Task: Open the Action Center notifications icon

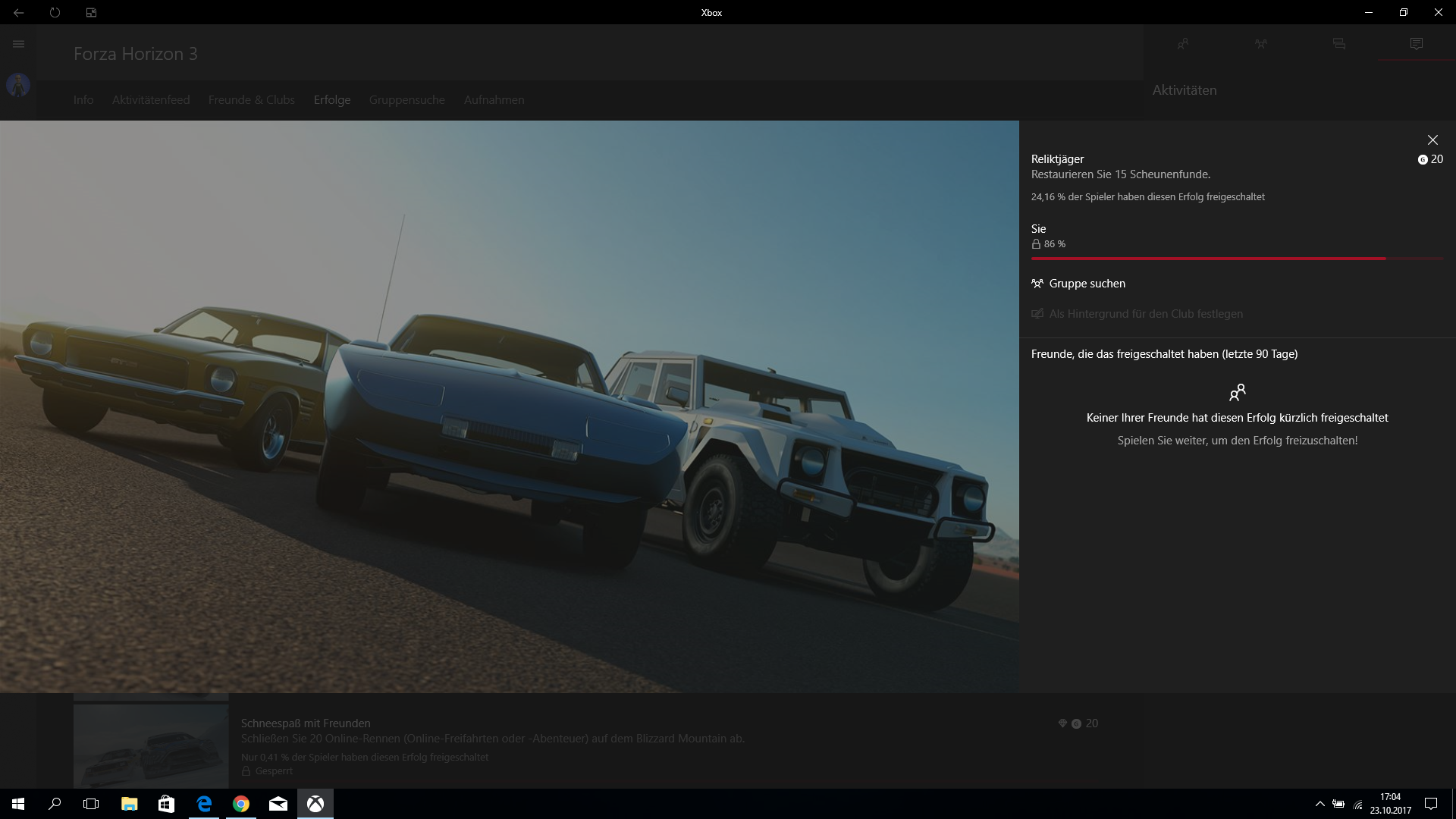Action: pyautogui.click(x=1431, y=804)
